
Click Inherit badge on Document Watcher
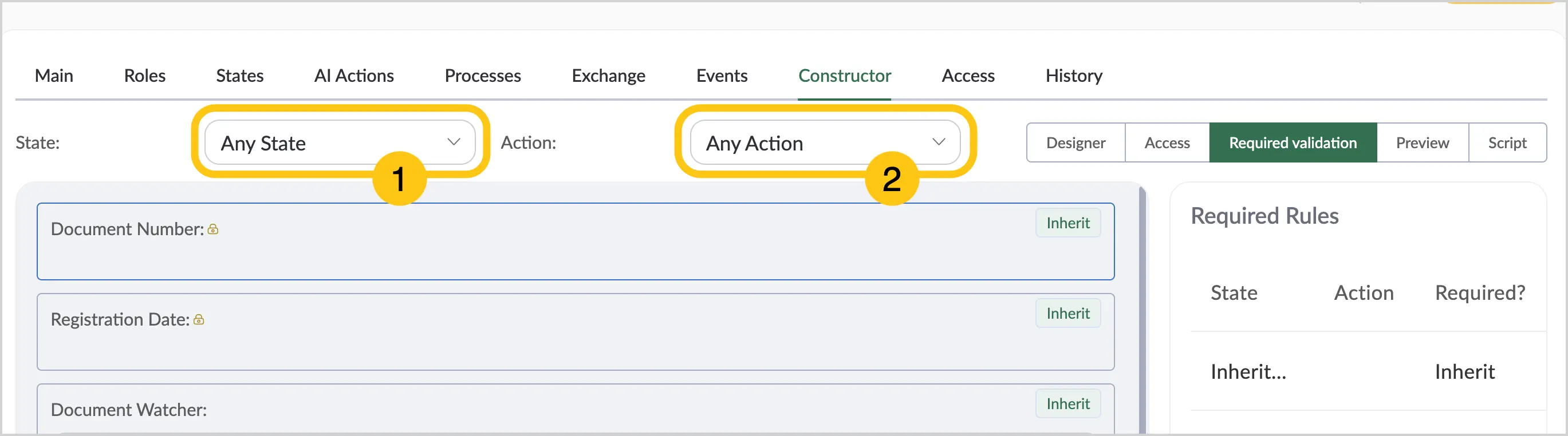(1068, 404)
